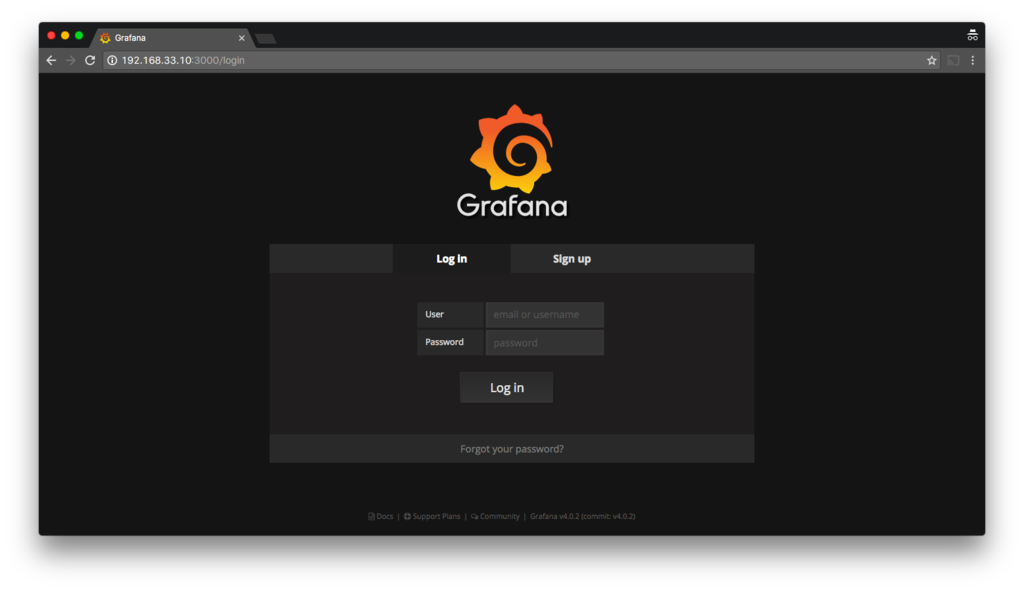Click the green maximize window button

[79, 35]
